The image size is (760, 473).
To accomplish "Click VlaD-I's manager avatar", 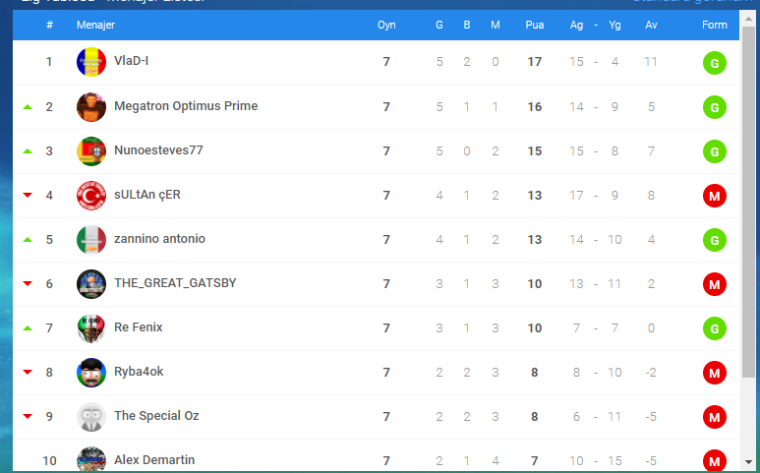I will point(91,62).
